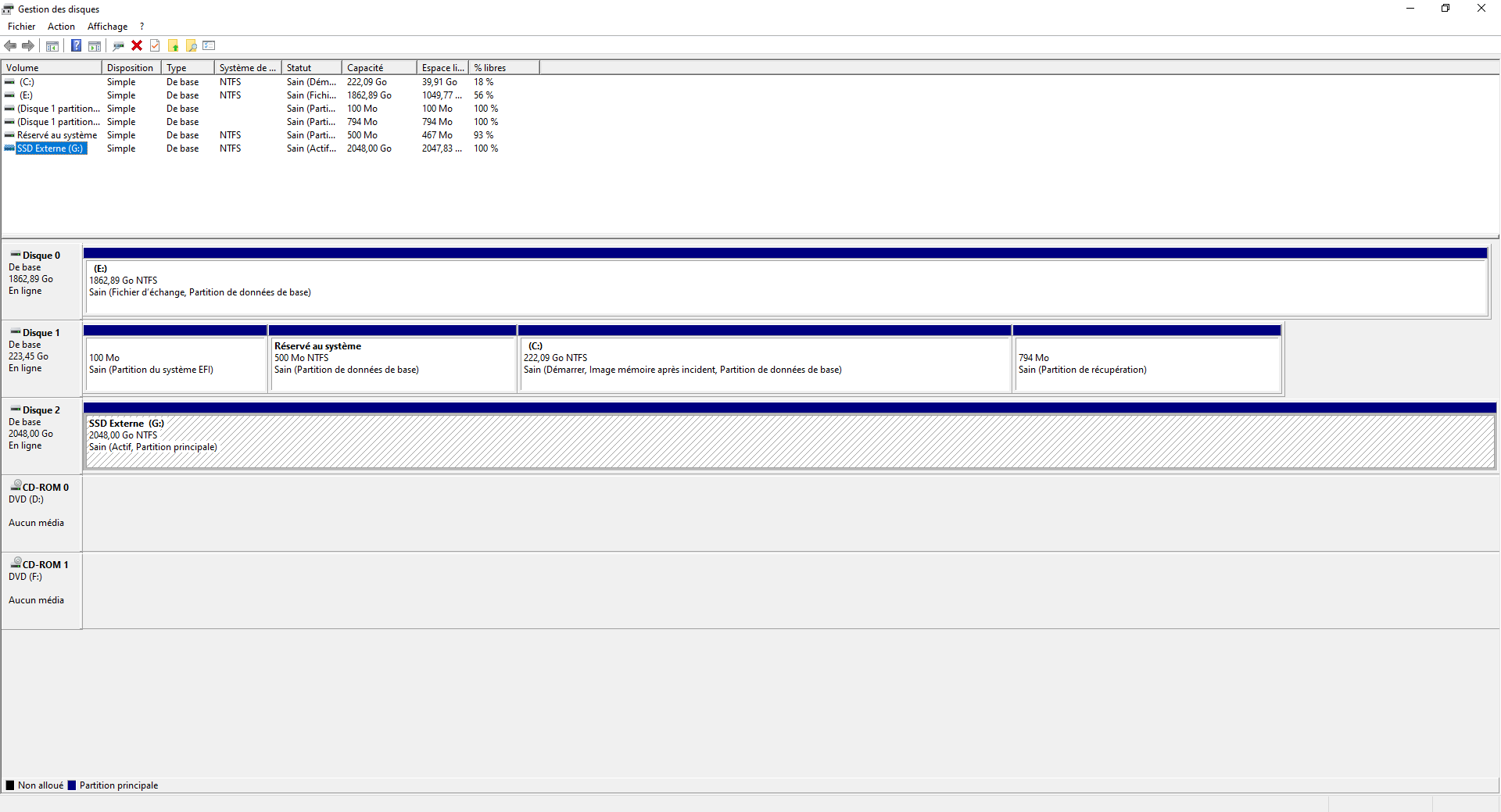Image resolution: width=1501 pixels, height=812 pixels.
Task: Select the SSD Externe (G:) partition block
Action: [x=790, y=436]
